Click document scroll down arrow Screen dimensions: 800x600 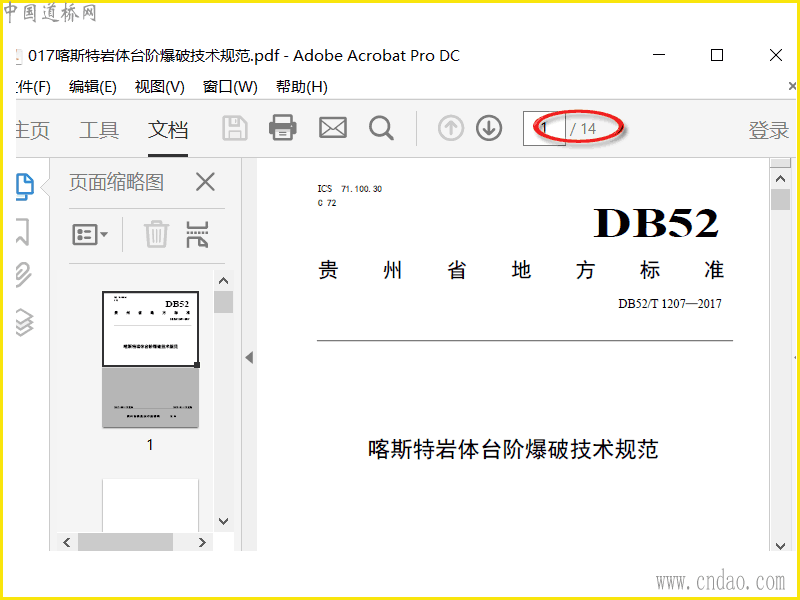780,546
